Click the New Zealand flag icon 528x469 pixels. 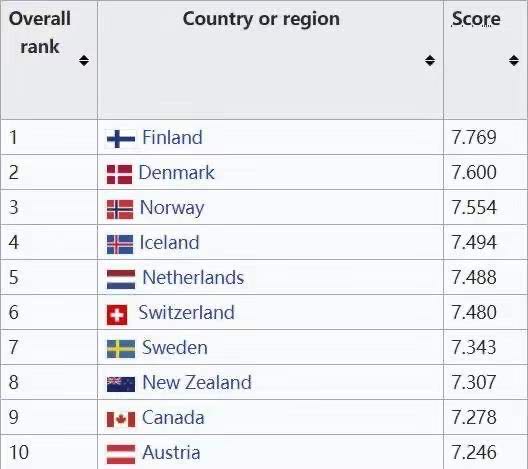[x=121, y=384]
